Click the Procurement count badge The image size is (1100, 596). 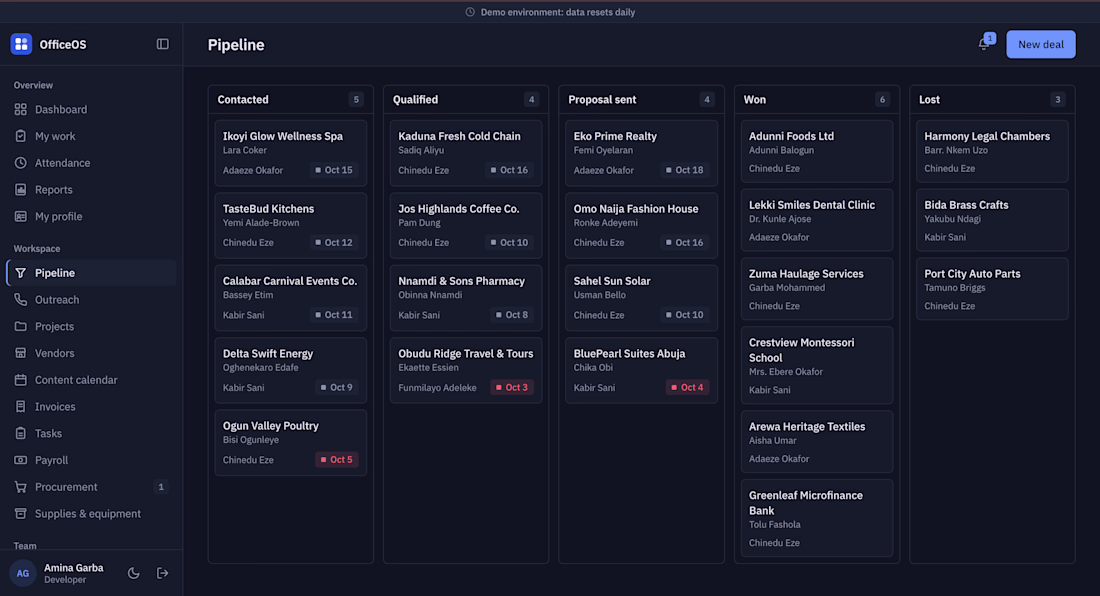click(161, 487)
